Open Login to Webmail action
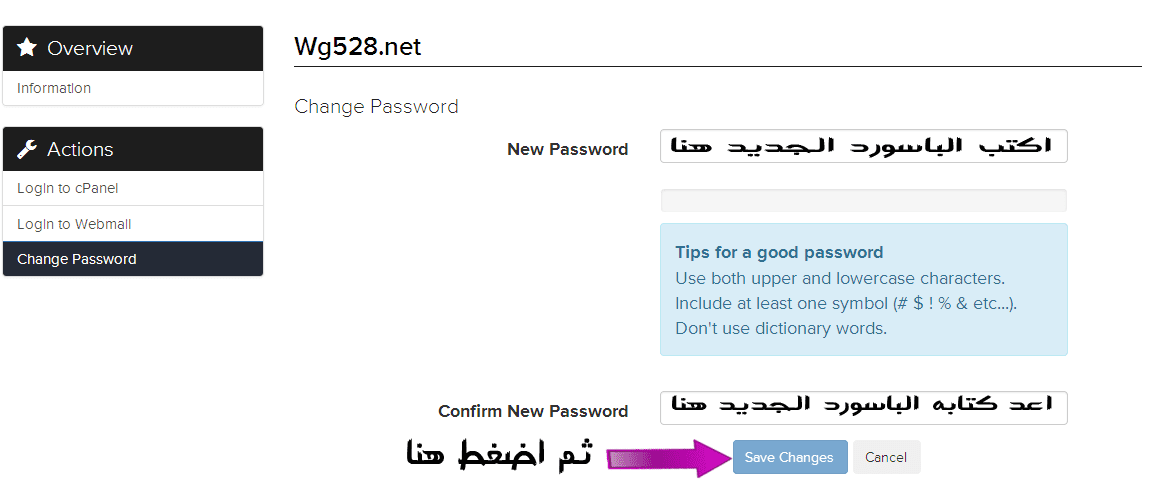1156x495 pixels. coord(74,224)
